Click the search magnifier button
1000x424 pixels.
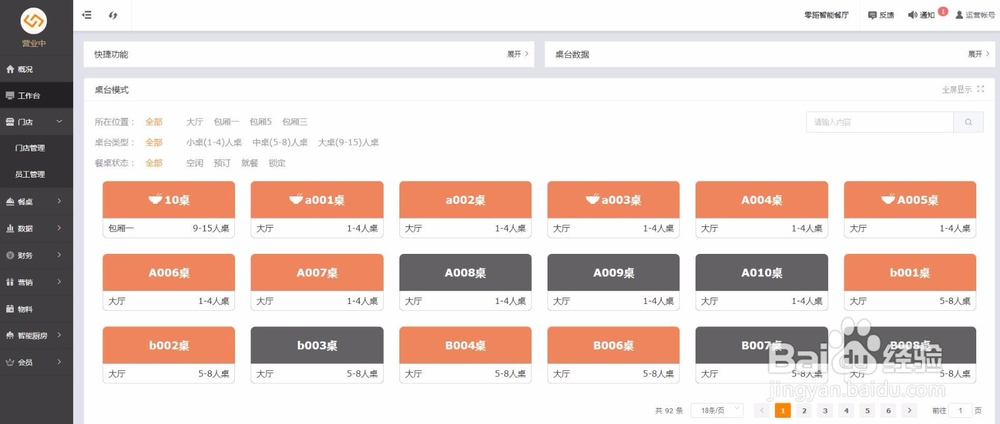click(967, 122)
